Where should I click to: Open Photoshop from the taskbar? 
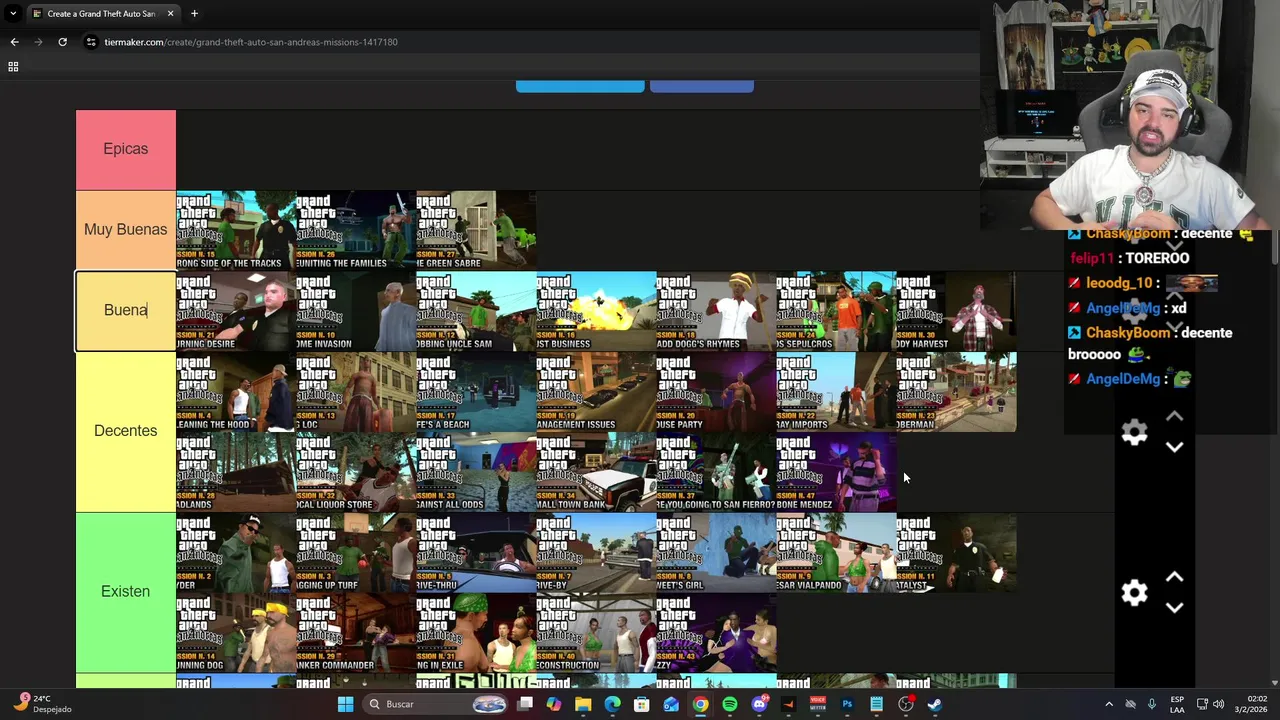[847, 704]
